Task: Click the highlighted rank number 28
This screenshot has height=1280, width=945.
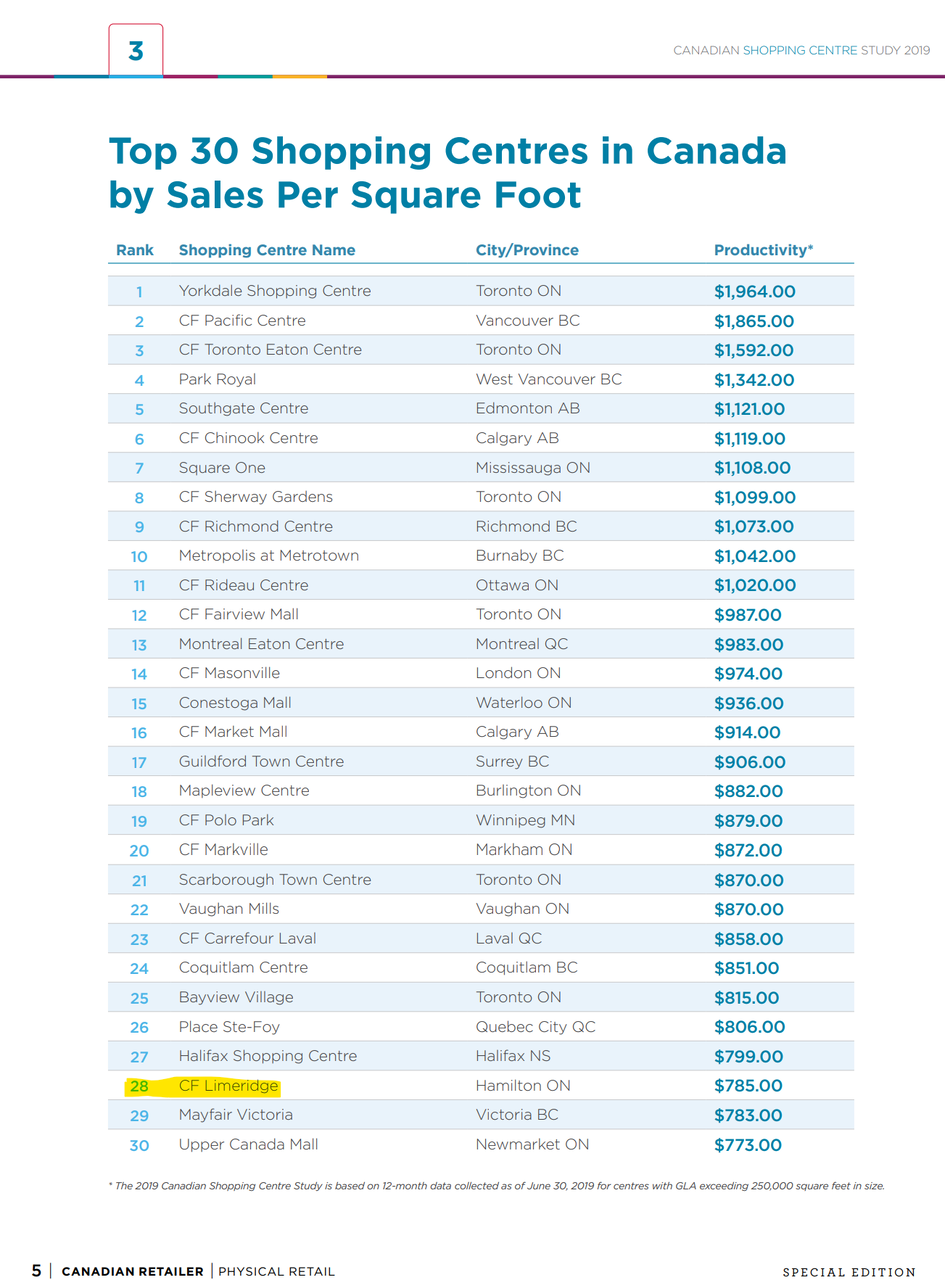Action: point(139,1086)
